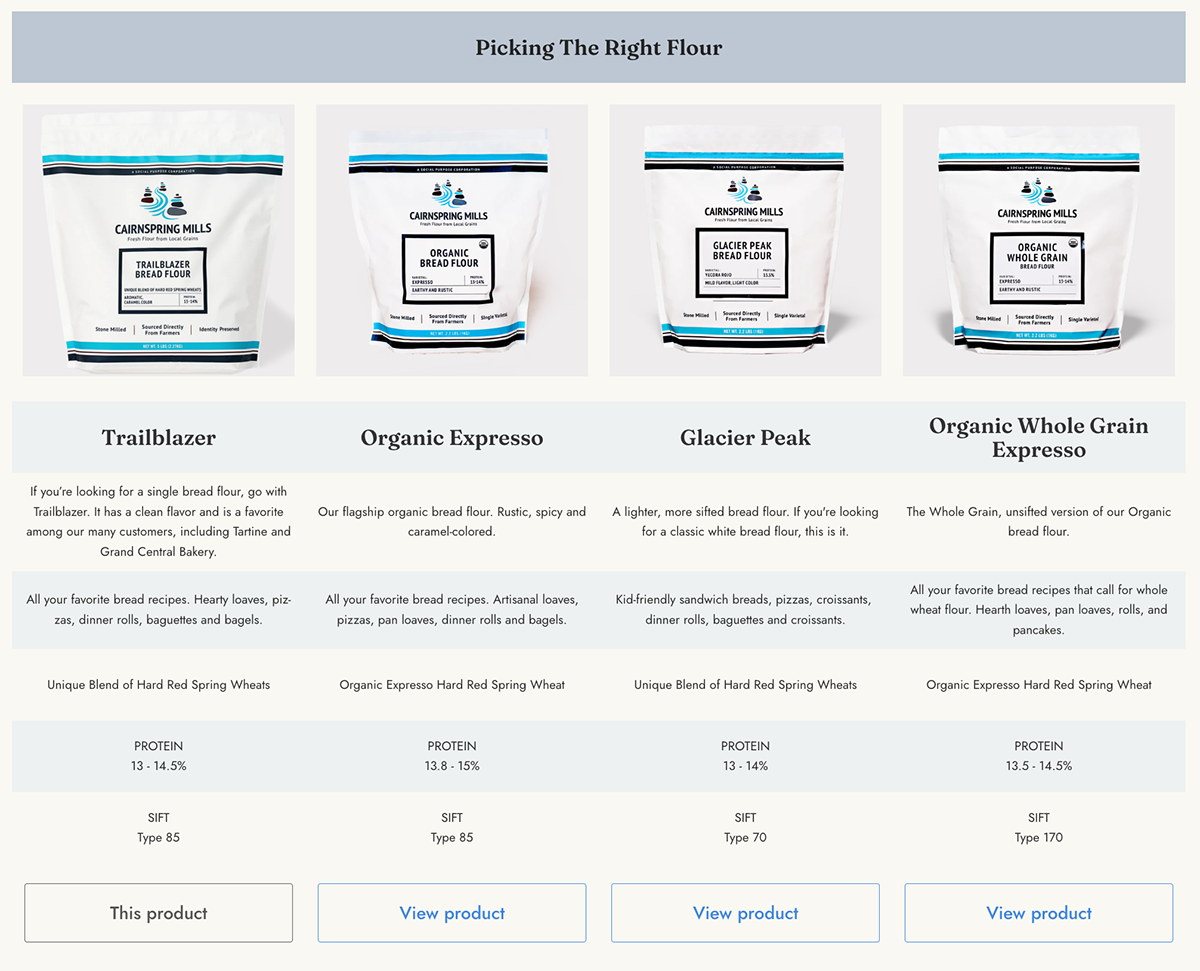The image size is (1200, 971).
Task: View product for Organic Whole Grain Expresso
Action: [1039, 913]
